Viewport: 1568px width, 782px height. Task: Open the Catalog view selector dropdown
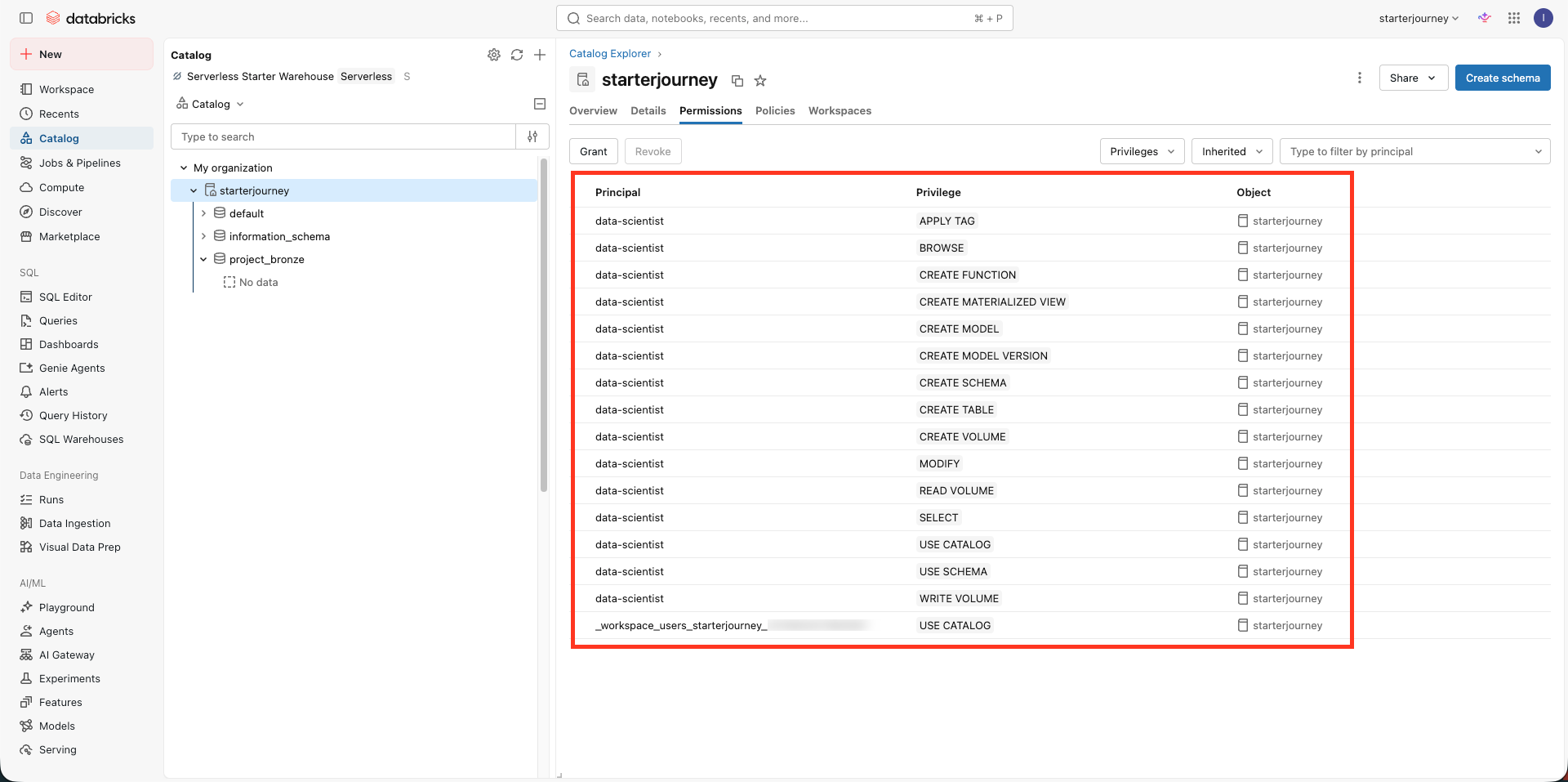pyautogui.click(x=211, y=104)
